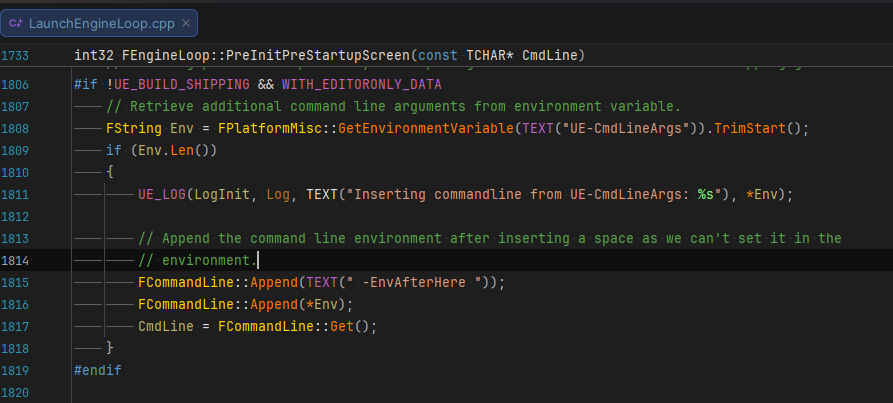
Task: Click the CmdLine variable on line 1817
Action: click(x=166, y=327)
